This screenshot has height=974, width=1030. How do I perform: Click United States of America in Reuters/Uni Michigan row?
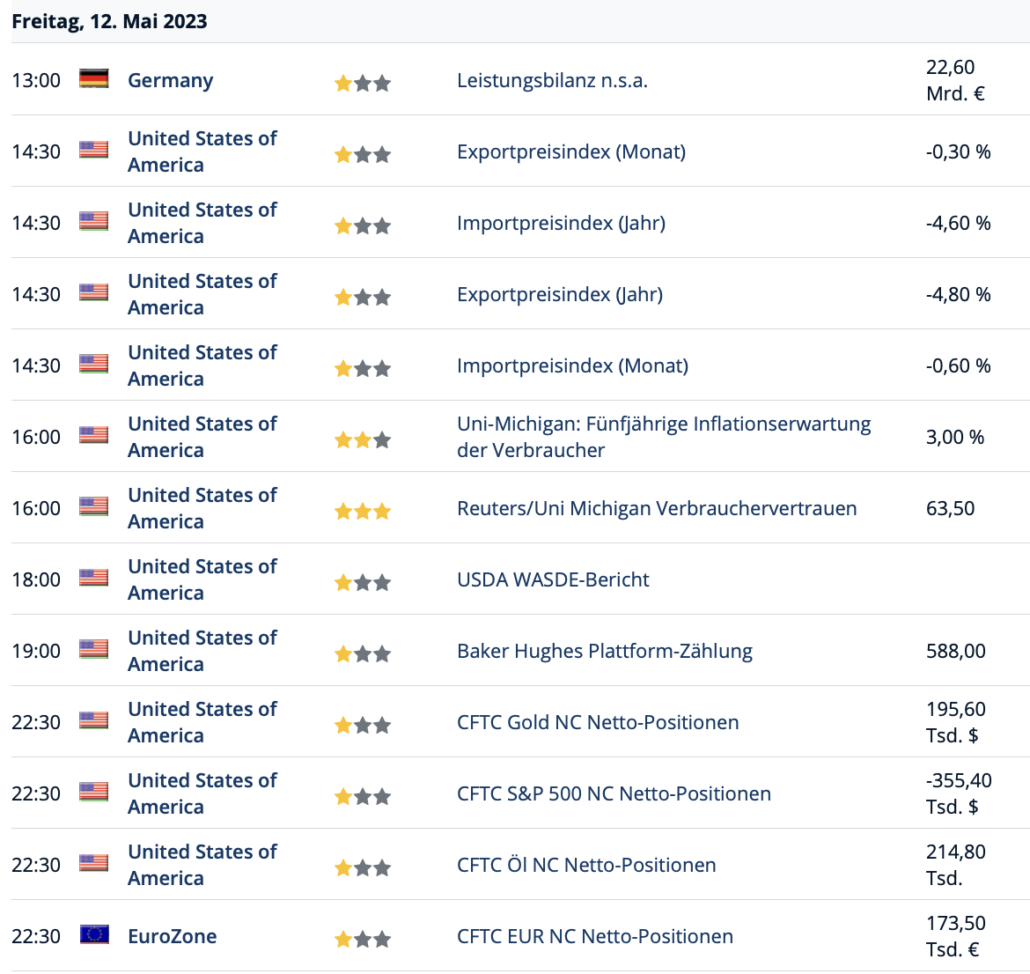[x=202, y=508]
